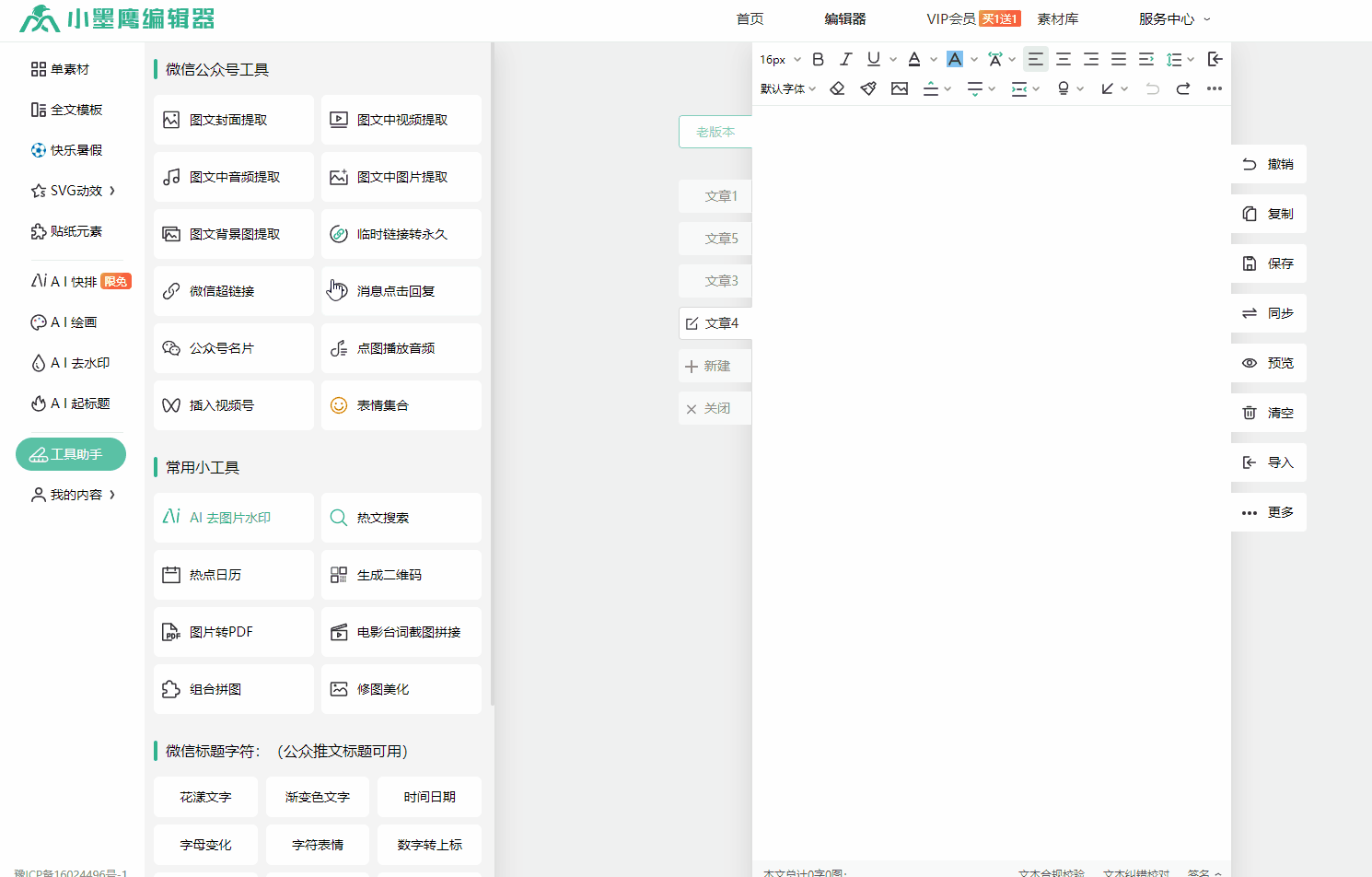Open AI起标题 sidebar item
Screen dimensions: 1372x877
(70, 403)
